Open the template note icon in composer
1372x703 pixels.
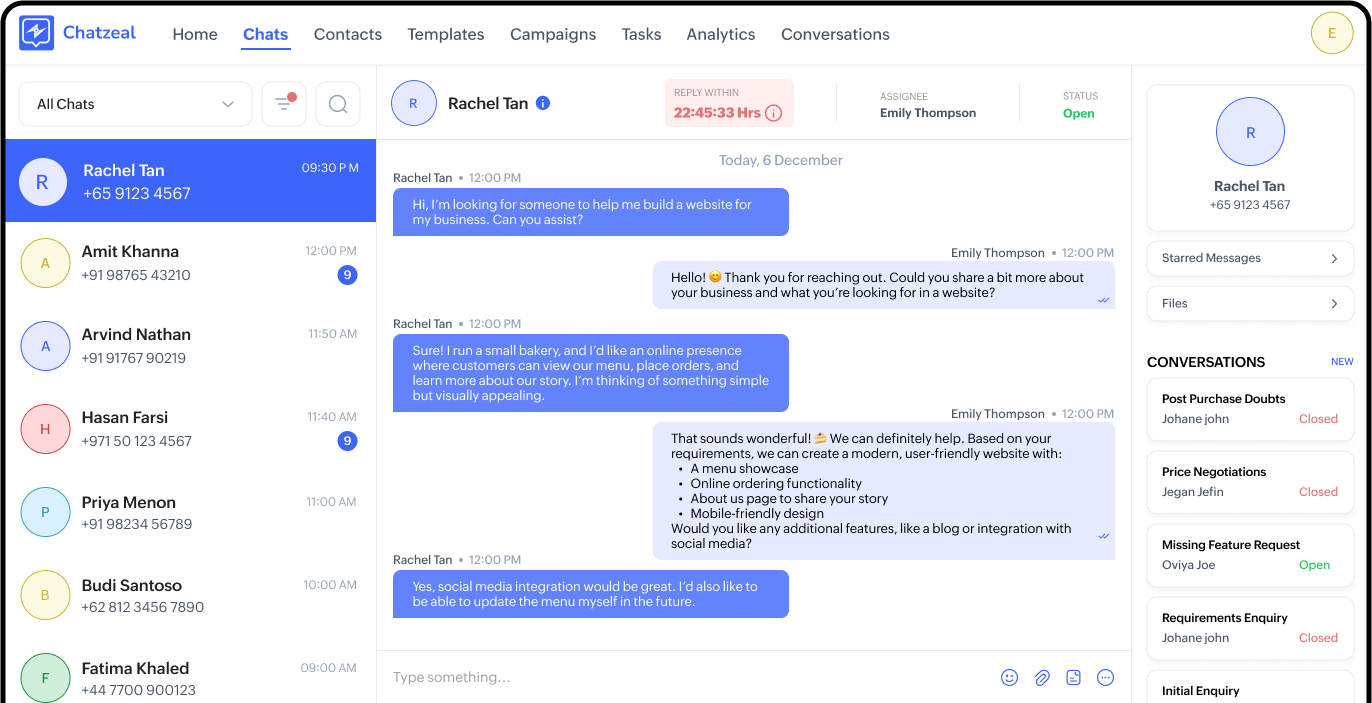coord(1074,677)
